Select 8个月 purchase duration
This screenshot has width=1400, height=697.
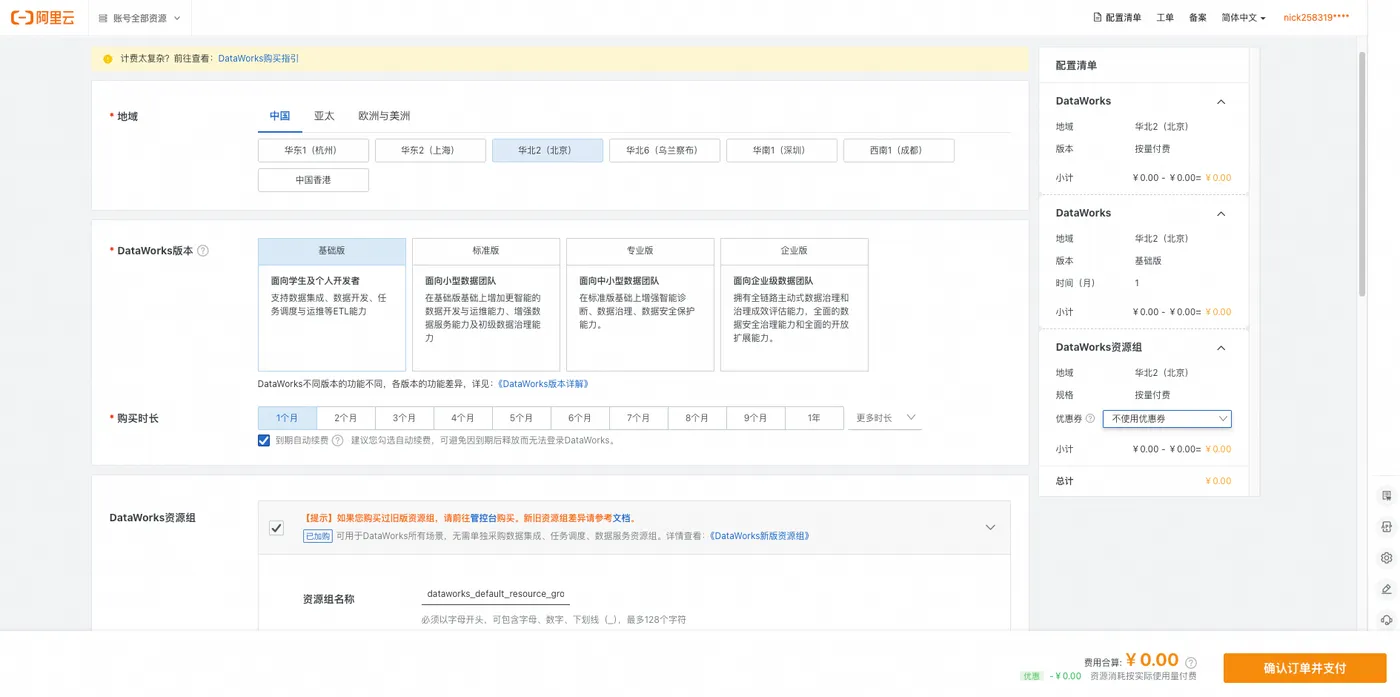pos(697,418)
